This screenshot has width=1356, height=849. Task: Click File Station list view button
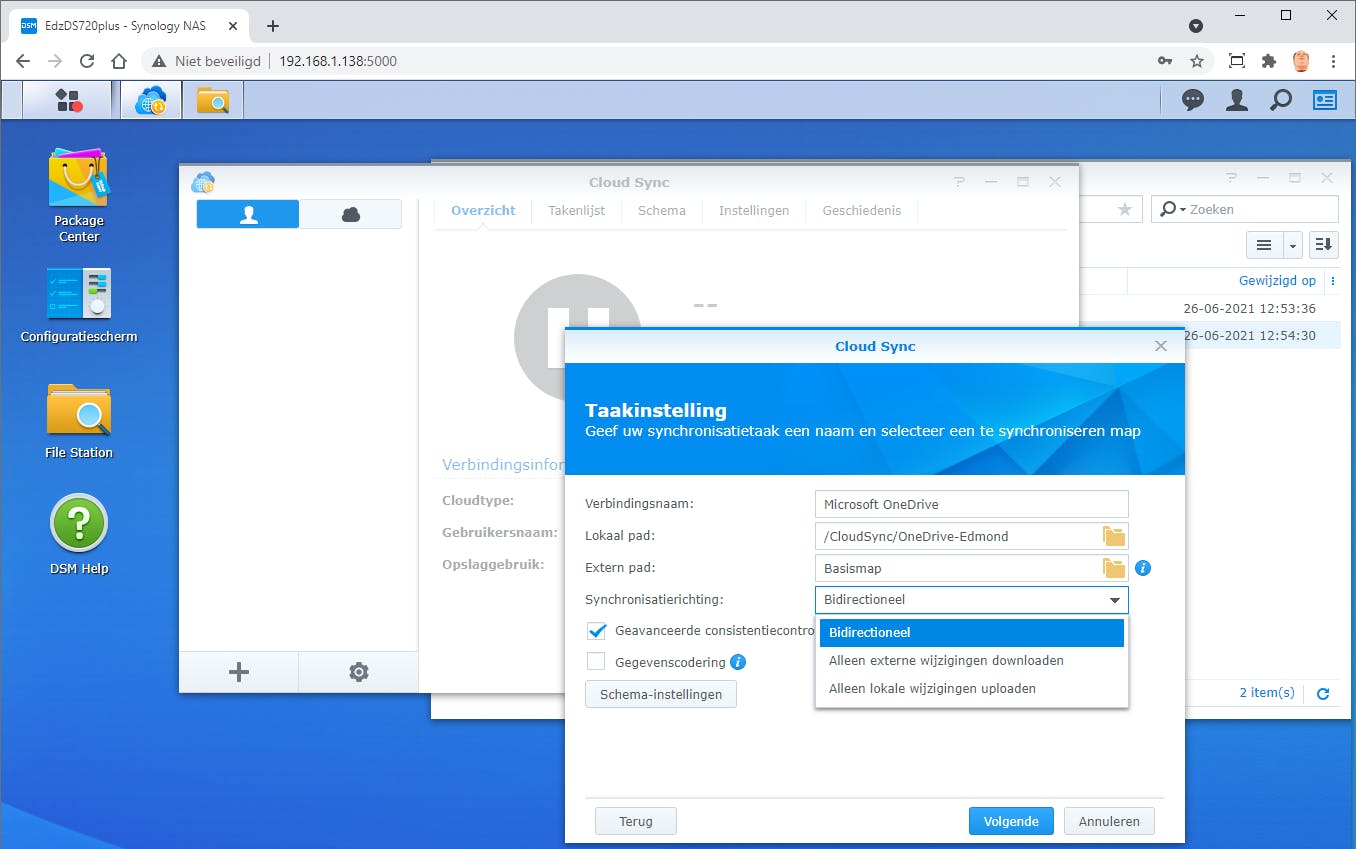[1264, 245]
